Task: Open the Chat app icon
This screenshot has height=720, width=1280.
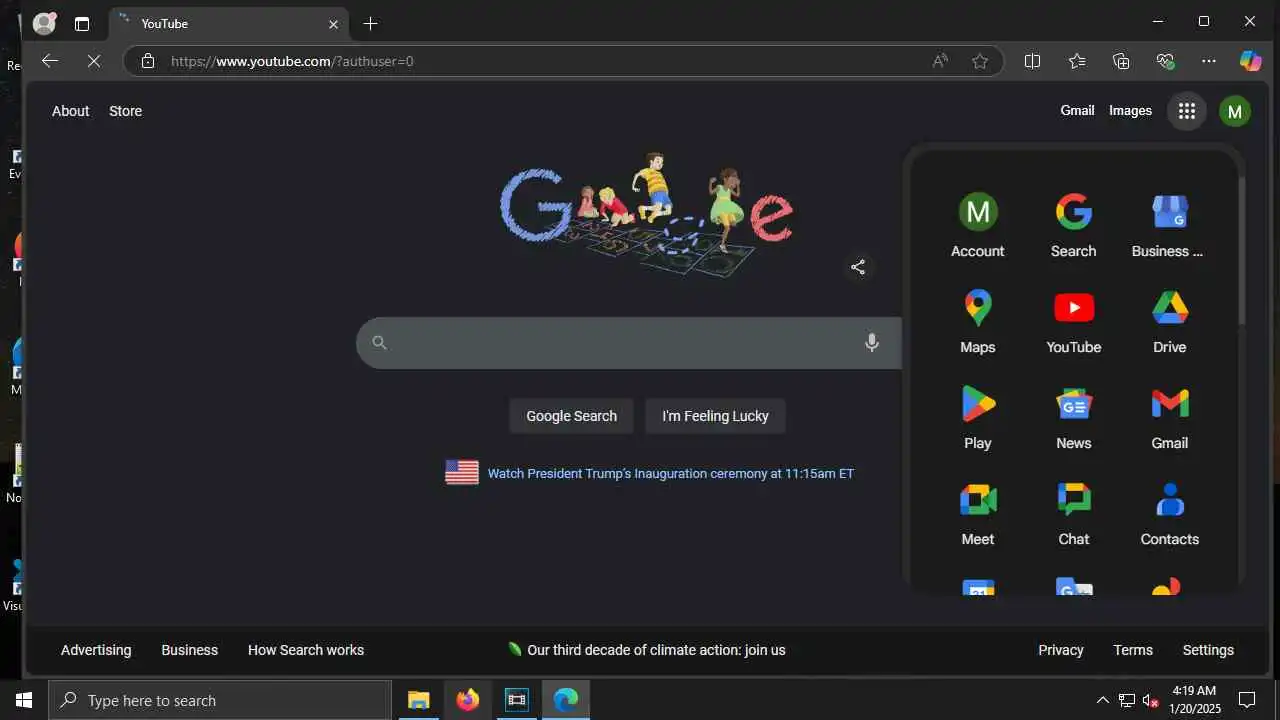Action: click(1073, 515)
